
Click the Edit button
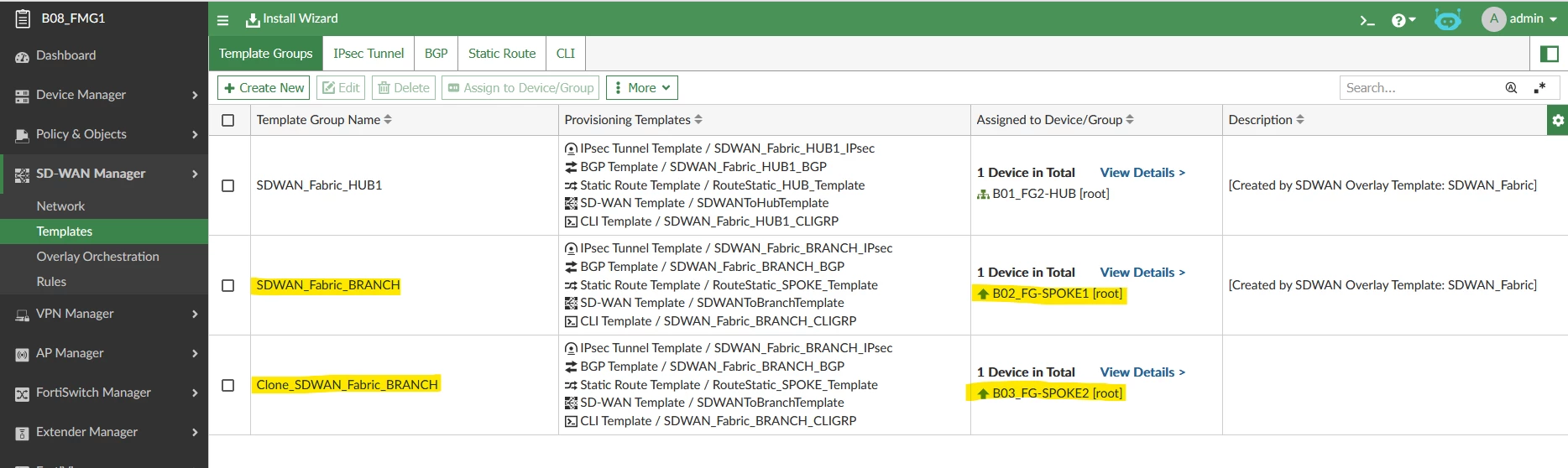point(341,87)
